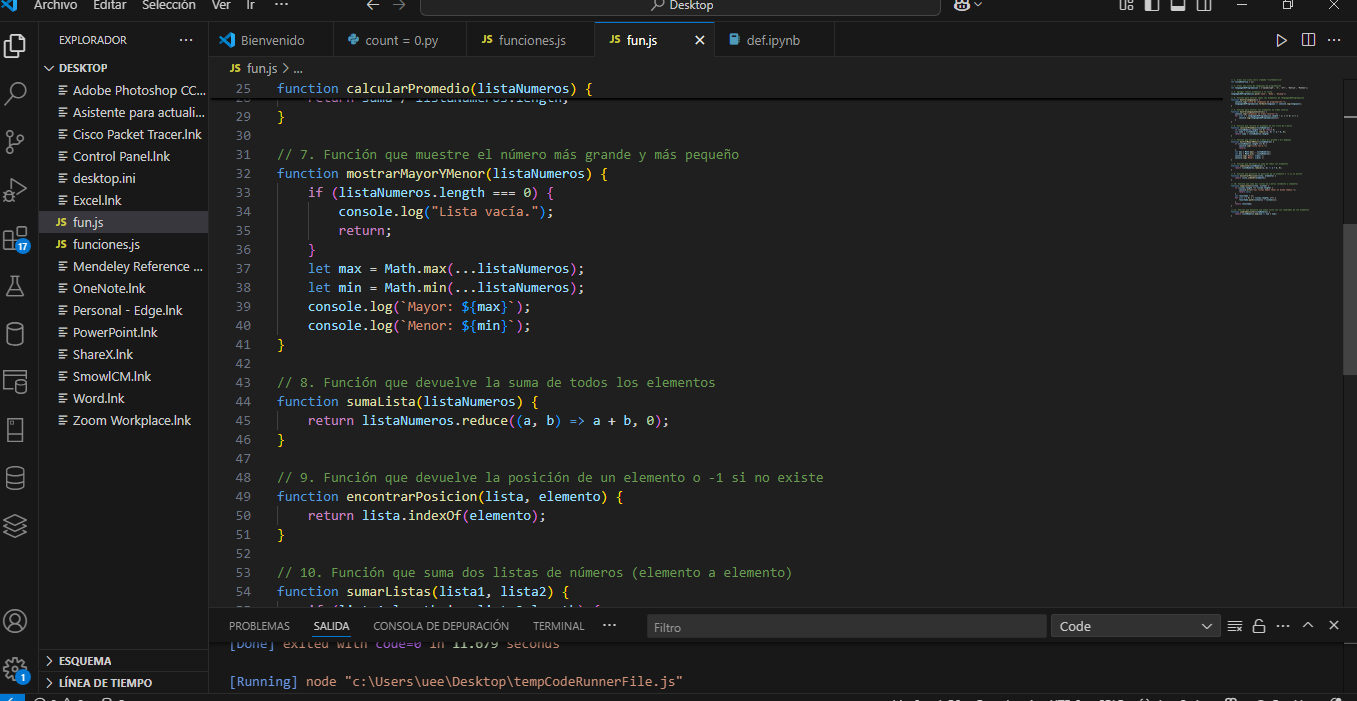Open the Selección menu
Screen dimensions: 1357x701
(x=169, y=5)
